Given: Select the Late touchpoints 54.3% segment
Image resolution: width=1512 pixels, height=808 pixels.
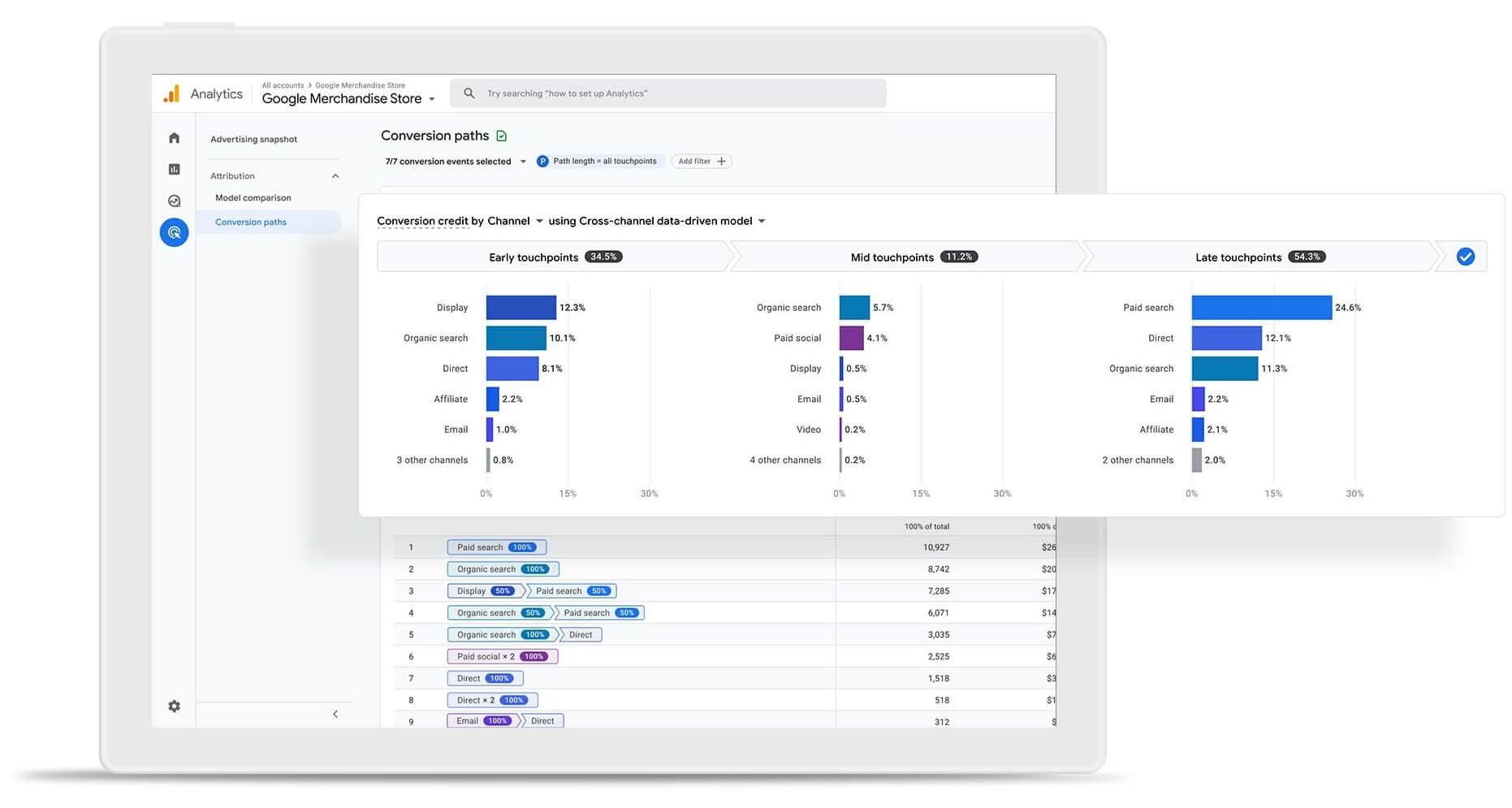Looking at the screenshot, I should [x=1258, y=256].
